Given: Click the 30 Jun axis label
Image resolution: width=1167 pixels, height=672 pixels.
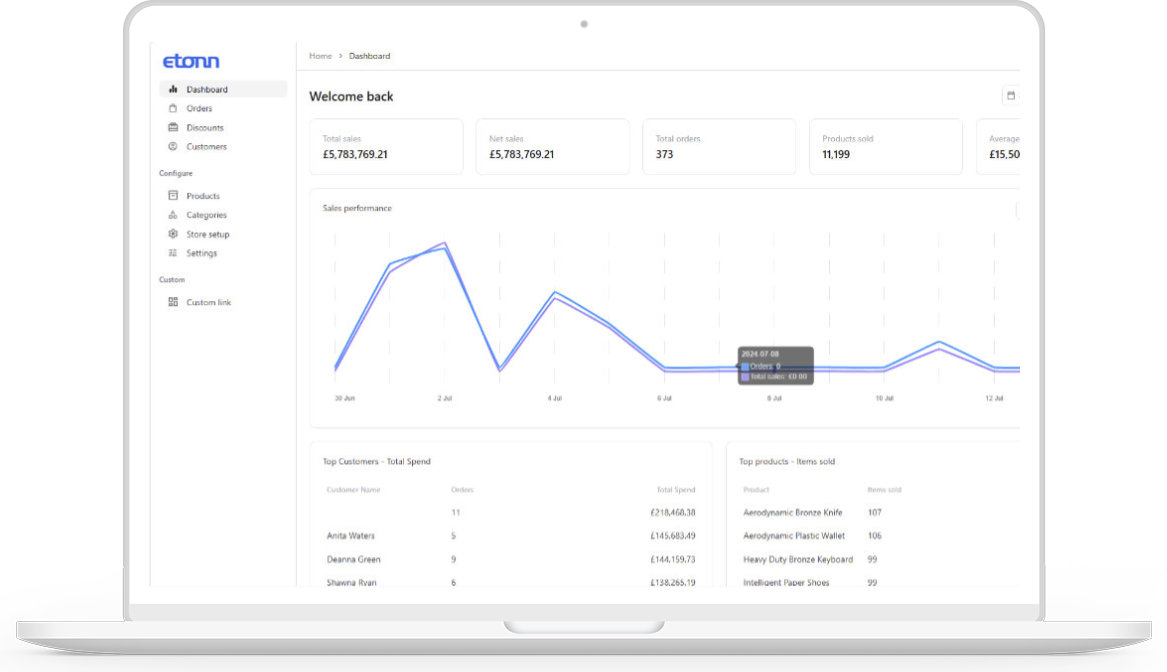Looking at the screenshot, I should pyautogui.click(x=345, y=399).
